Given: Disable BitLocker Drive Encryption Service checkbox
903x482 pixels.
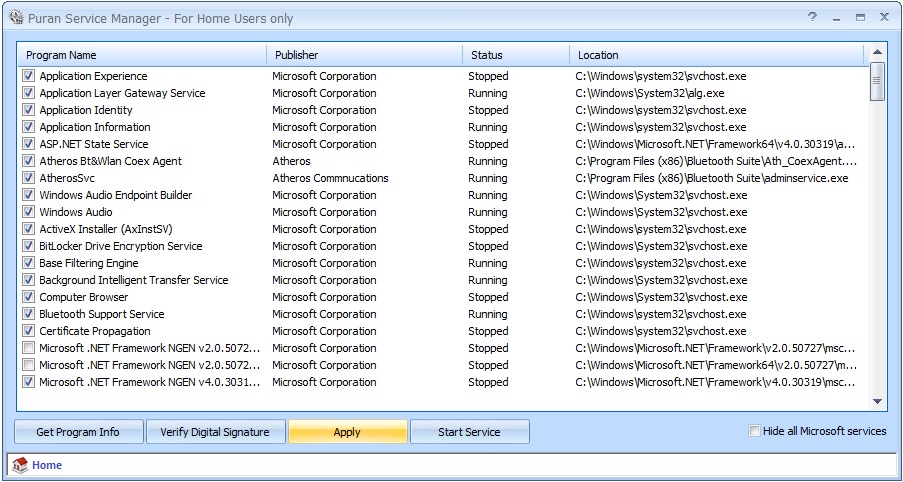Looking at the screenshot, I should tap(28, 245).
